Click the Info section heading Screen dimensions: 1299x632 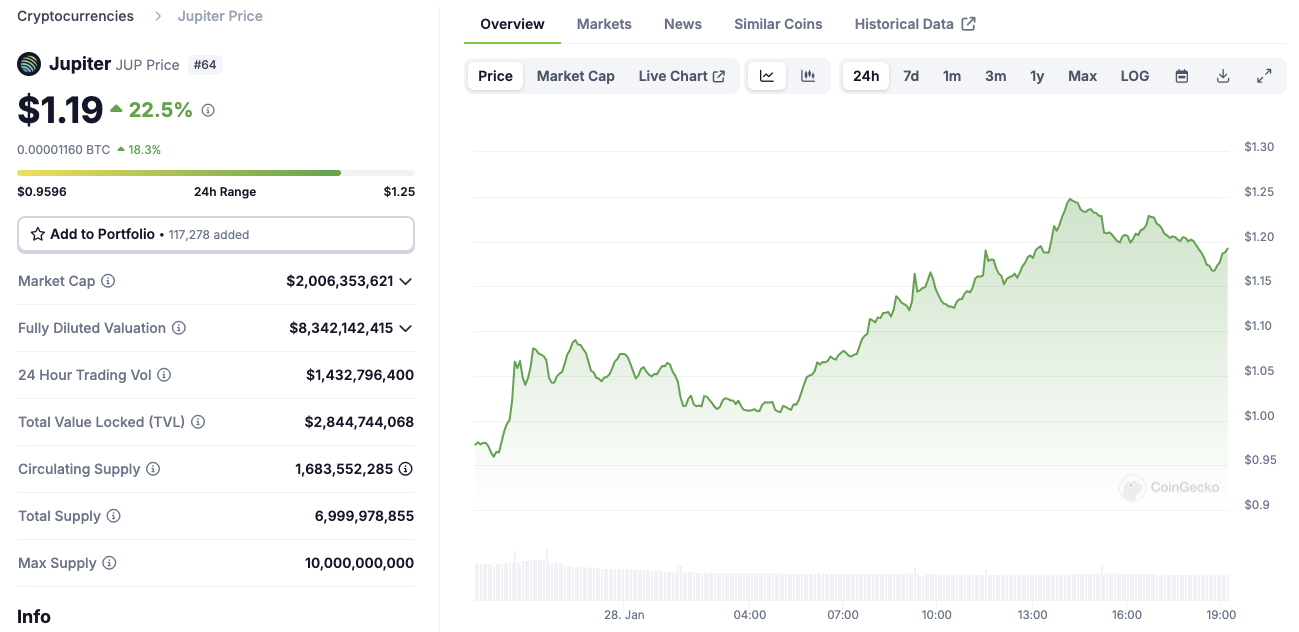34,617
